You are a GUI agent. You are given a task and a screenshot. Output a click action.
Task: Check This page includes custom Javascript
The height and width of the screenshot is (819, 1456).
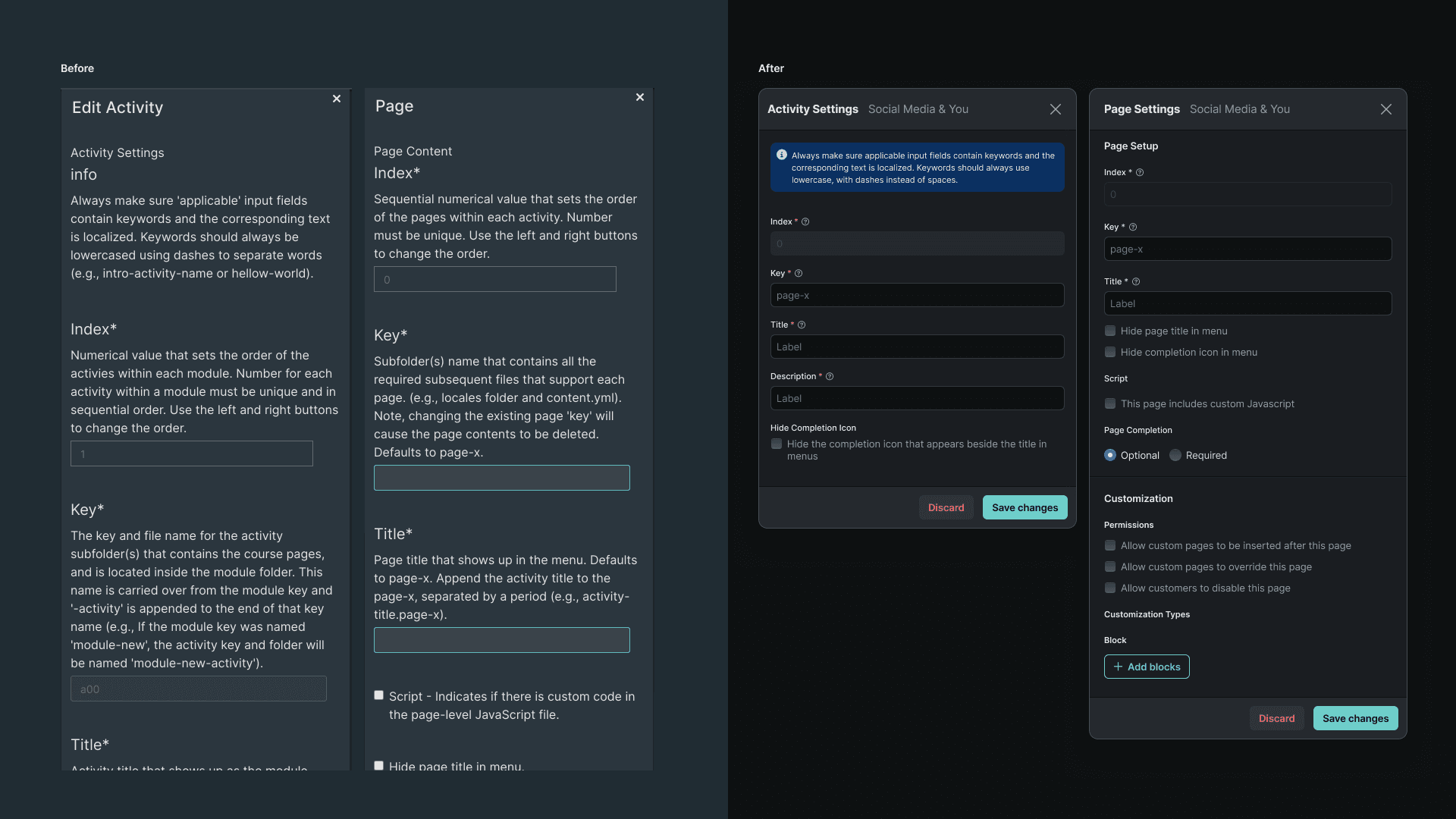[1110, 404]
